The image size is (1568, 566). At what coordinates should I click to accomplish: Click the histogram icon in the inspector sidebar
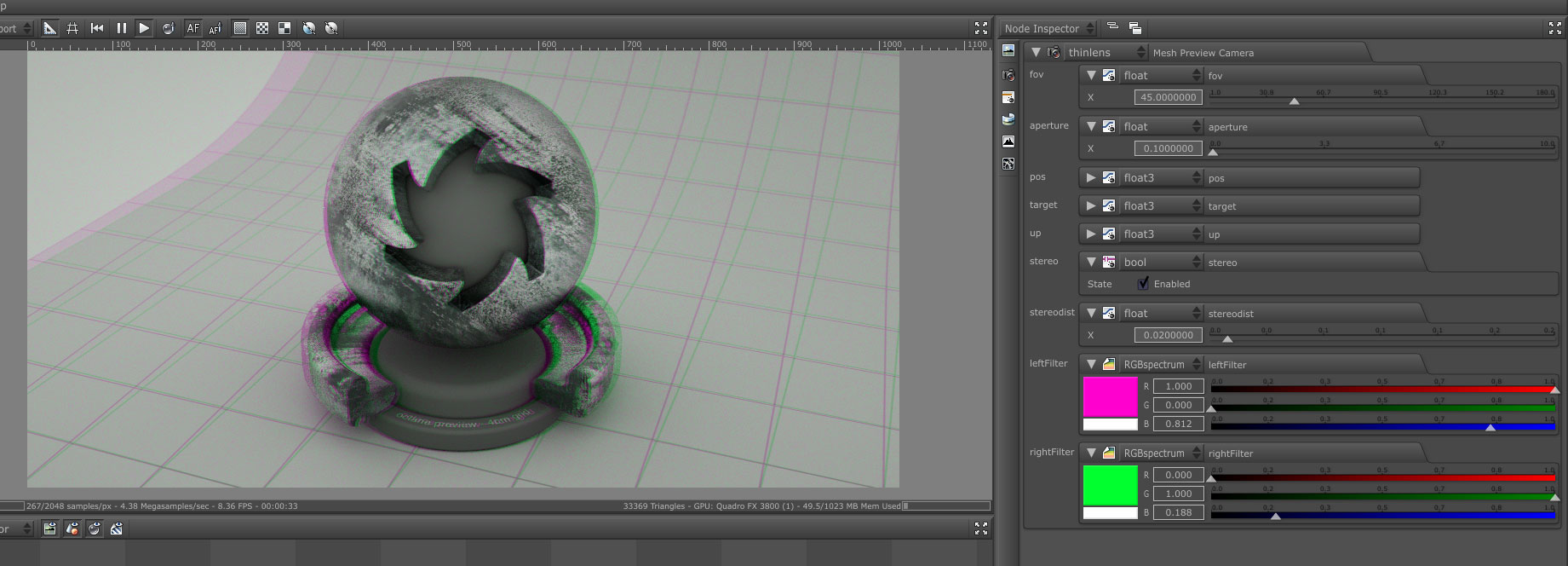1008,141
